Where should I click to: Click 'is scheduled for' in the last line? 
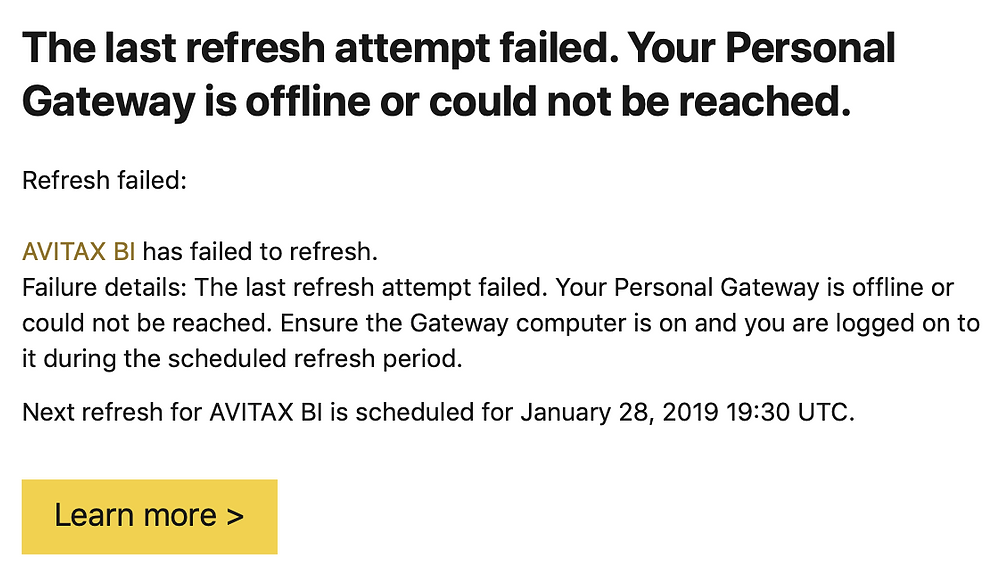pyautogui.click(x=422, y=412)
